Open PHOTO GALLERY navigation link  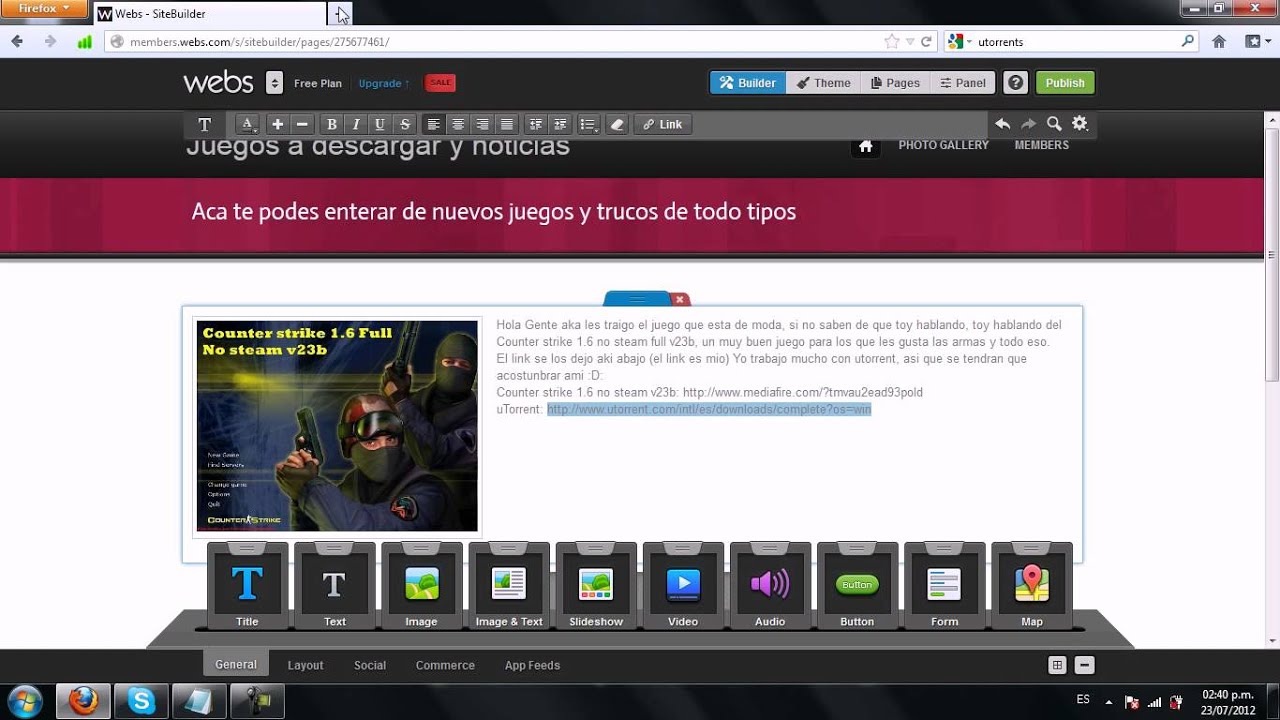943,145
